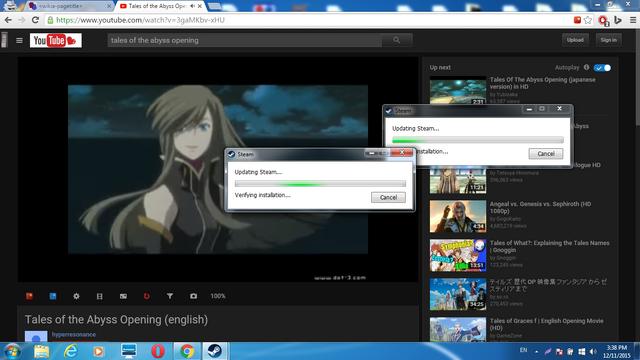
Task: Click the video player frame
Action: [x=218, y=169]
